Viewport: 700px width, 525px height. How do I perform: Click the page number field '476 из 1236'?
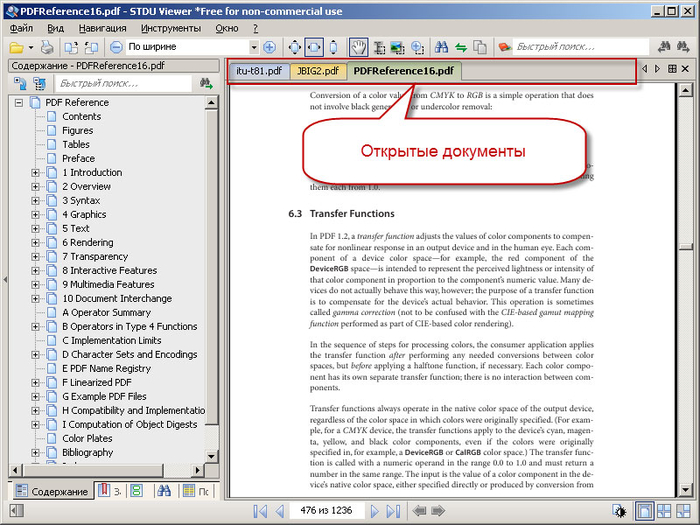[x=326, y=510]
